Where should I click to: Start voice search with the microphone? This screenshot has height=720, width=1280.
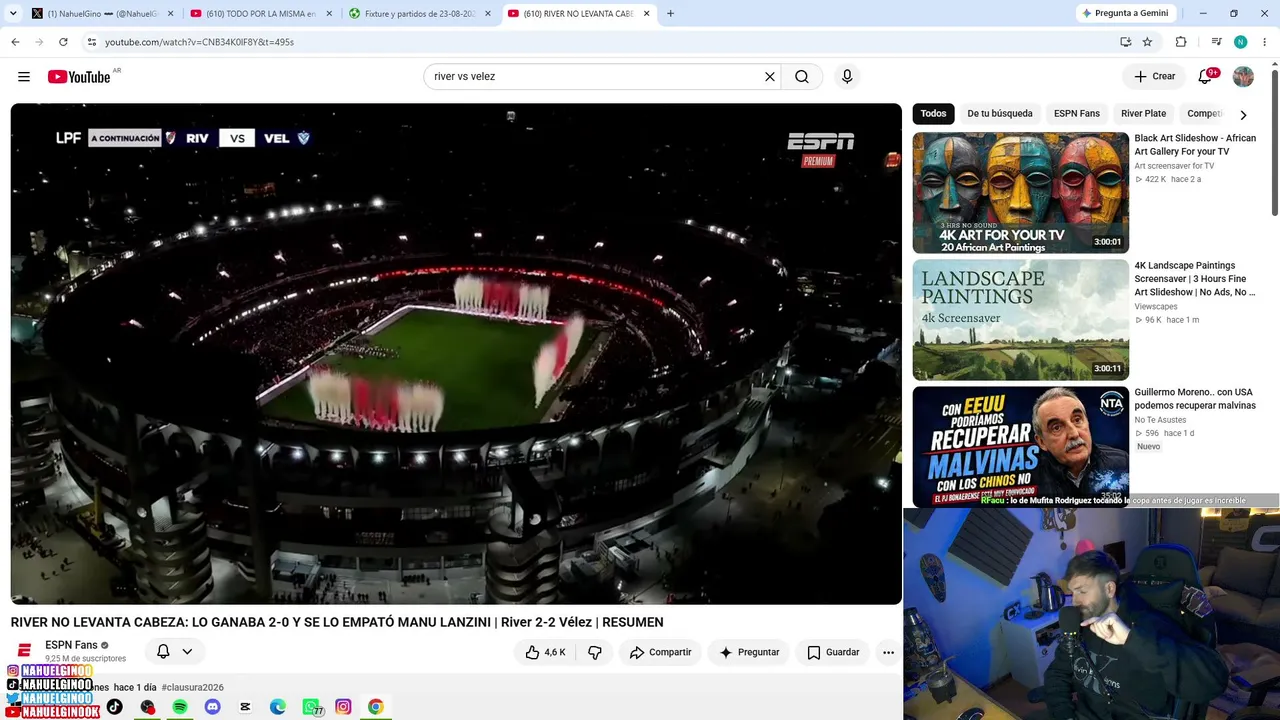click(x=847, y=77)
